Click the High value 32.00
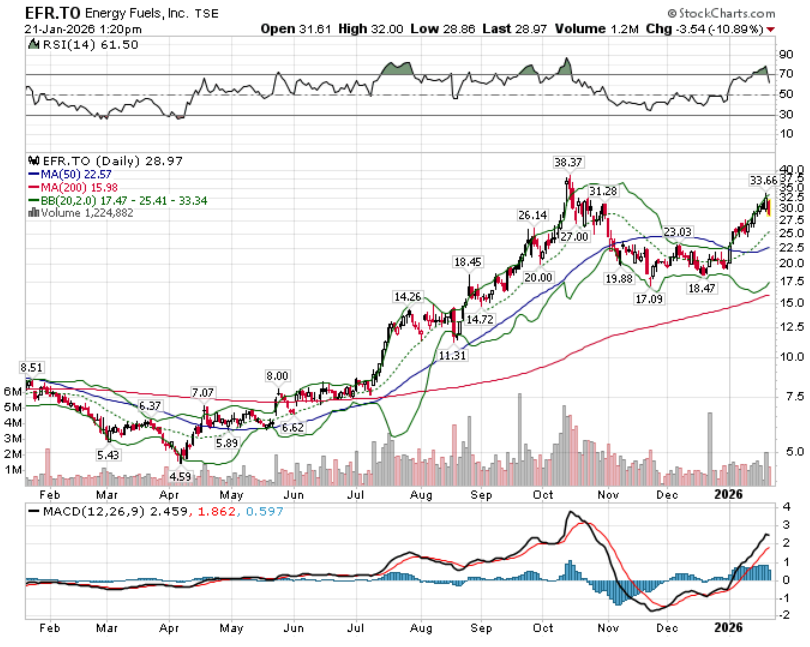This screenshot has height=647, width=810. (387, 29)
